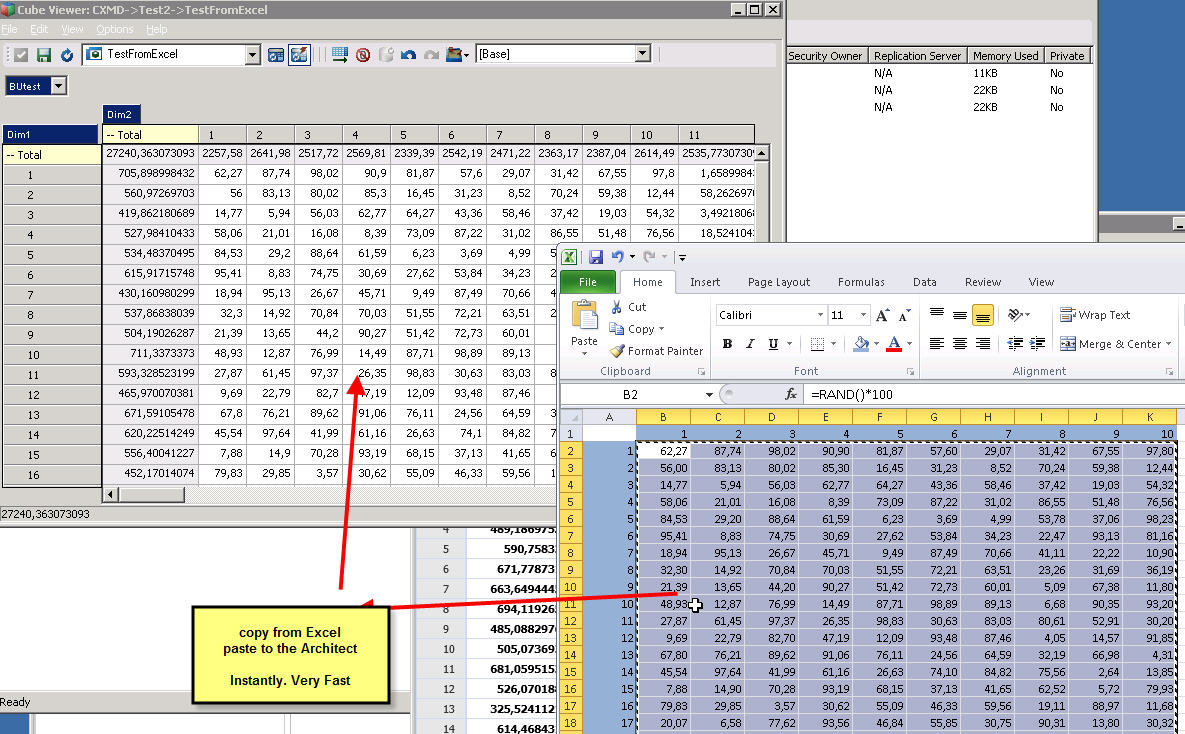Open the Help menu in Cube Viewer
This screenshot has width=1185, height=734.
(x=156, y=29)
